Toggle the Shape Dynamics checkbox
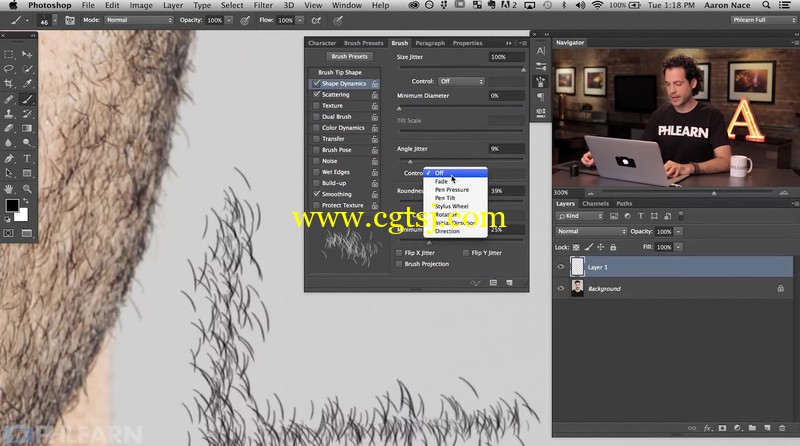The image size is (800, 446). (316, 83)
